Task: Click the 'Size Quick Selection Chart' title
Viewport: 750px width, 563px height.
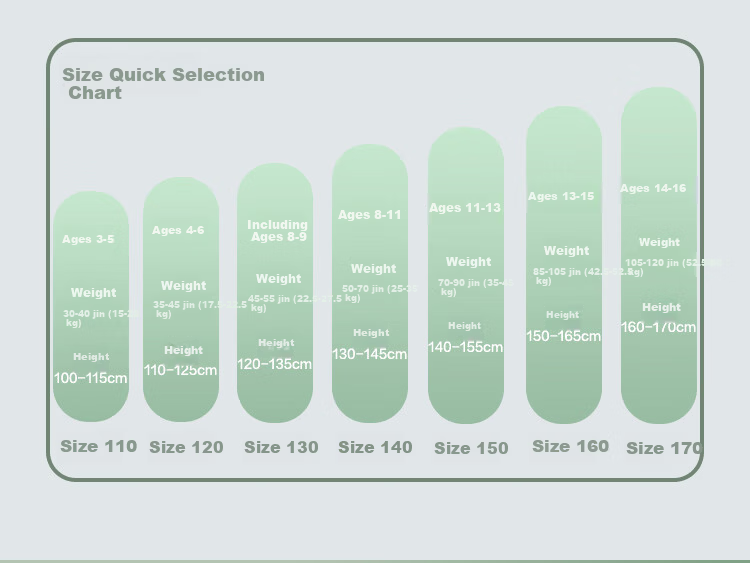Action: pos(163,84)
